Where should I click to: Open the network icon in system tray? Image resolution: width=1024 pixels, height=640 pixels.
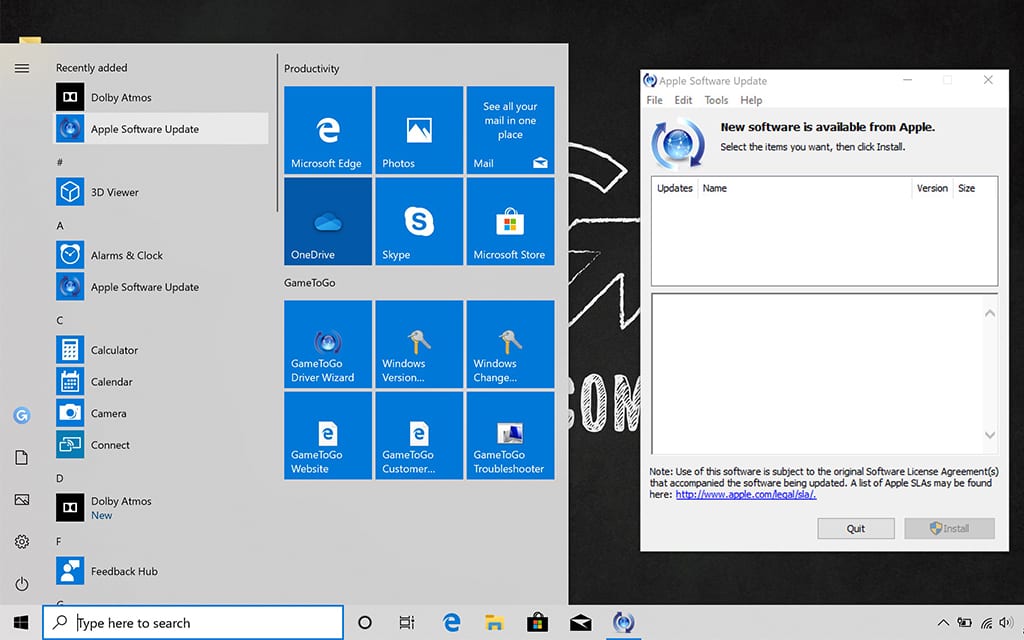pyautogui.click(x=987, y=622)
